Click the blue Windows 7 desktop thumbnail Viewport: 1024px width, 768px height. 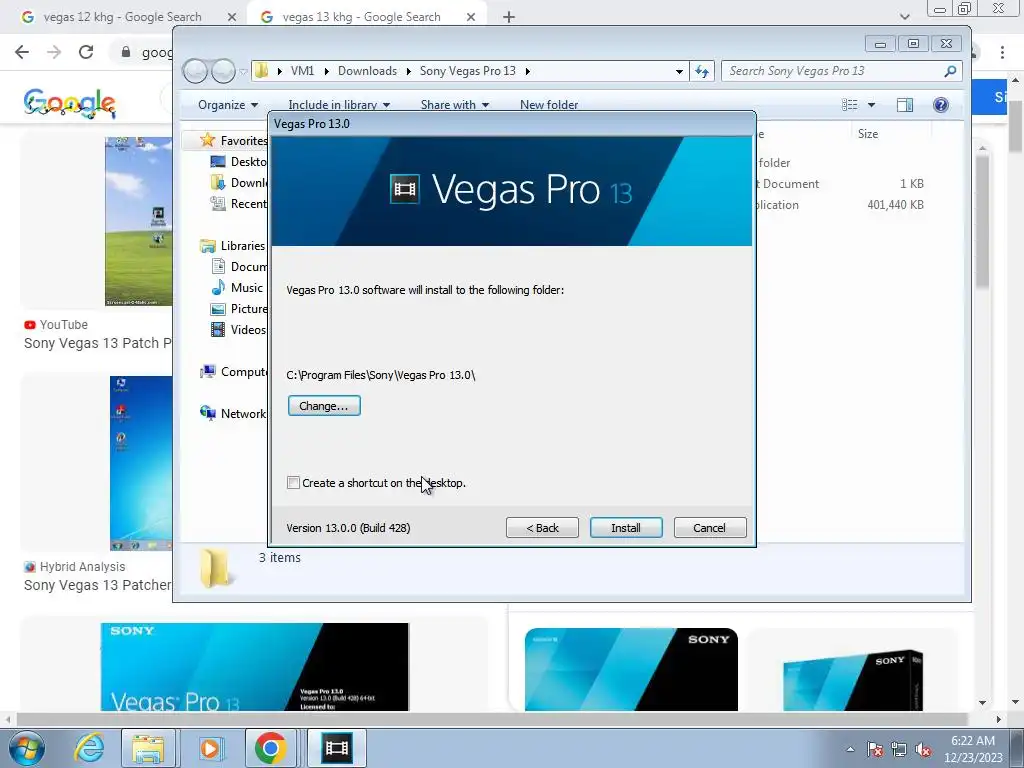pos(141,462)
